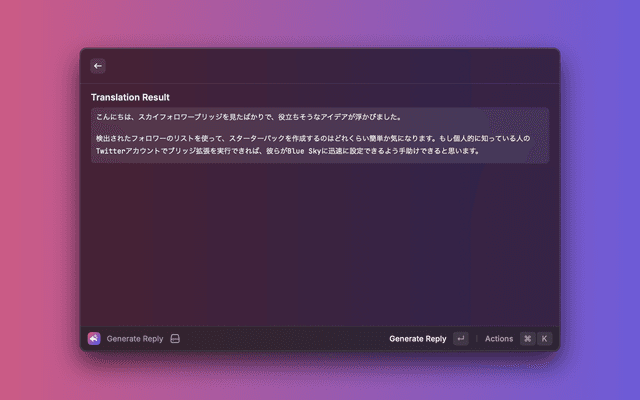The width and height of the screenshot is (640, 400).
Task: Click the K key badge
Action: click(x=545, y=339)
